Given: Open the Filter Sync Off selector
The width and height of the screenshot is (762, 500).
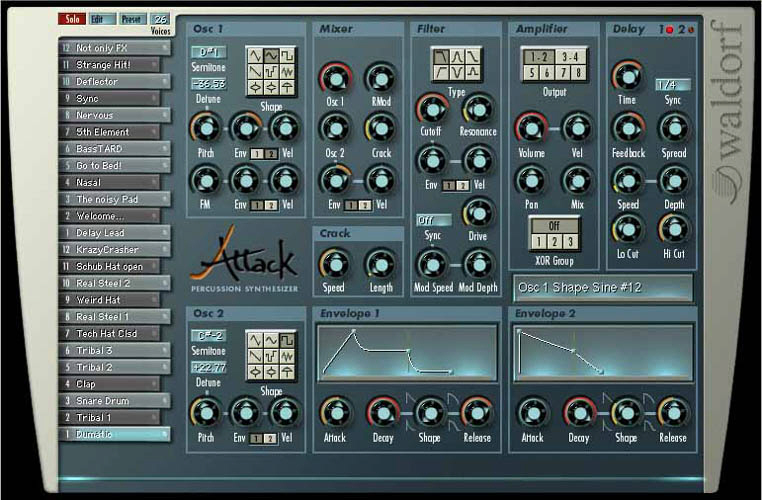Looking at the screenshot, I should coord(433,219).
